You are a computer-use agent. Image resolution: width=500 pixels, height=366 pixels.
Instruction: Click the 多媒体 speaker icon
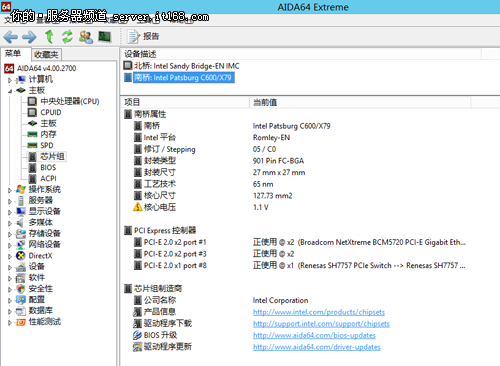21,223
